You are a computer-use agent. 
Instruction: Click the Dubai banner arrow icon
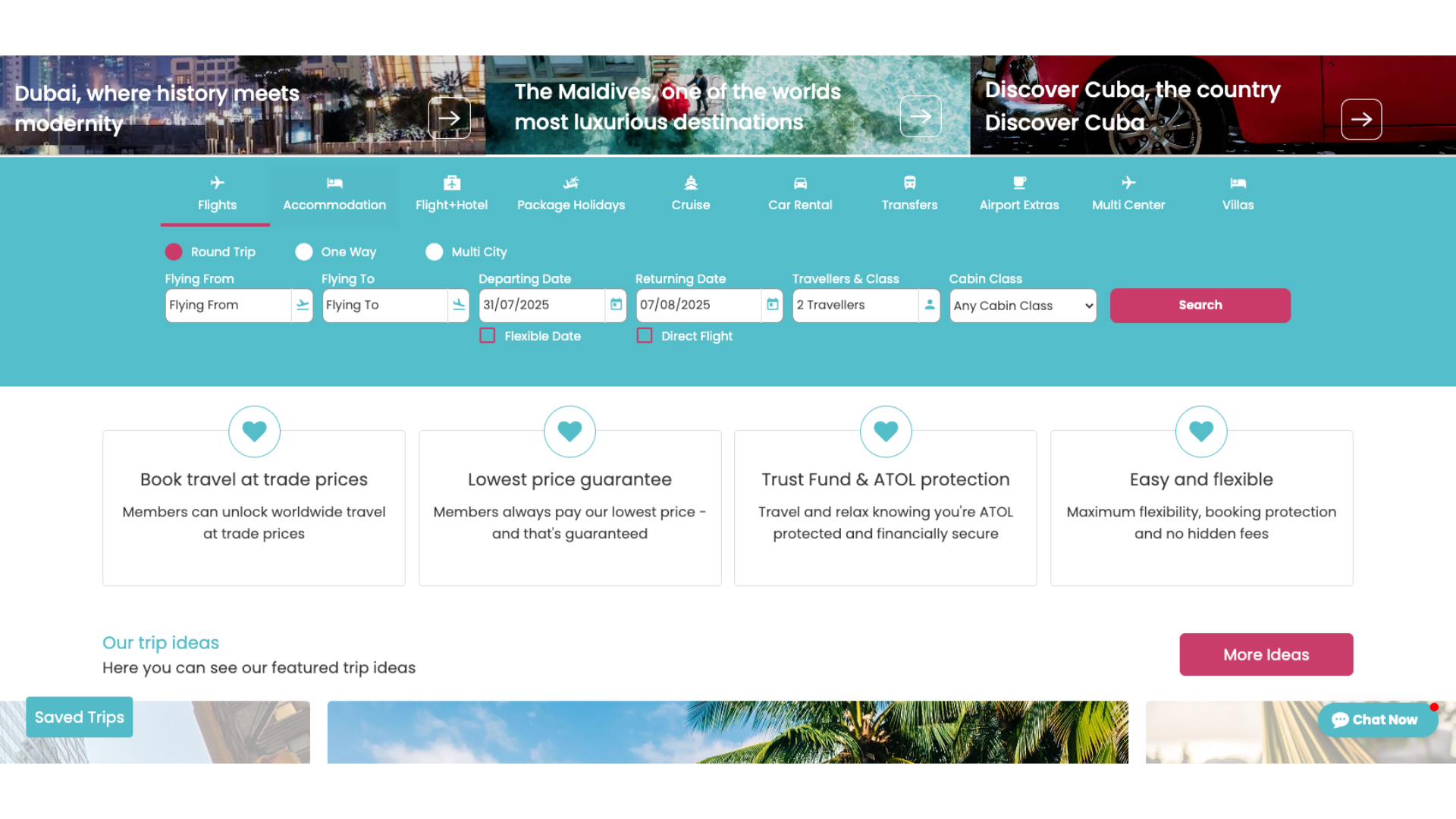[x=449, y=118]
